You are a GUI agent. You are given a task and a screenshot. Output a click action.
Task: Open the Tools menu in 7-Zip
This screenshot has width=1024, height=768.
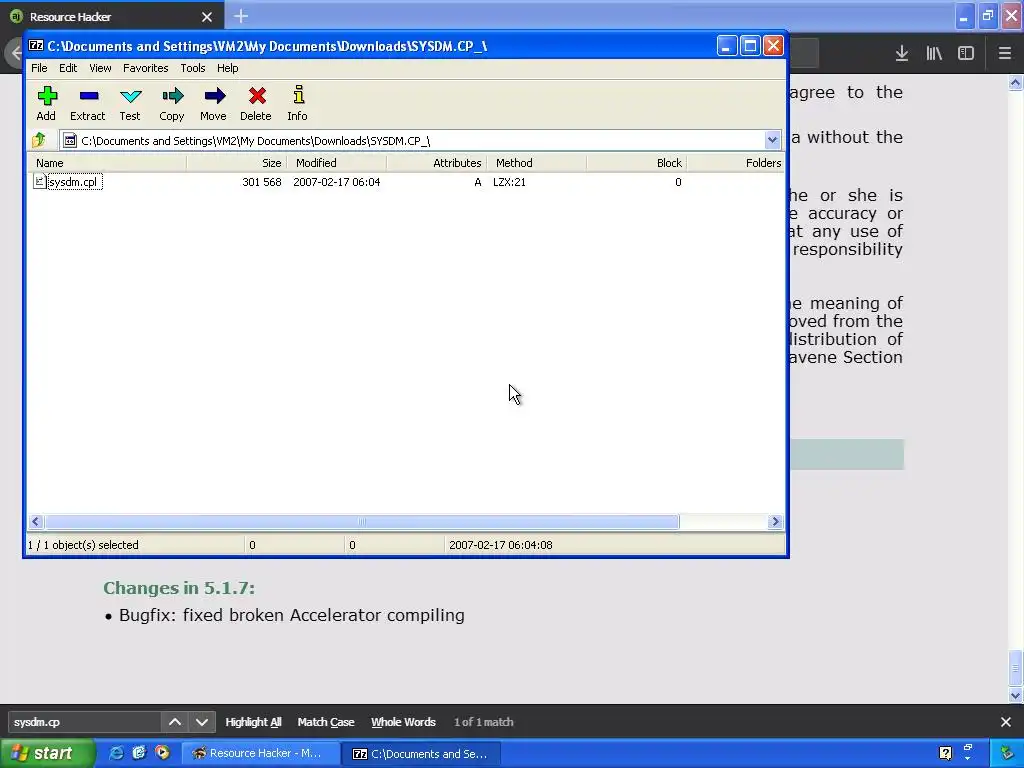(x=193, y=68)
